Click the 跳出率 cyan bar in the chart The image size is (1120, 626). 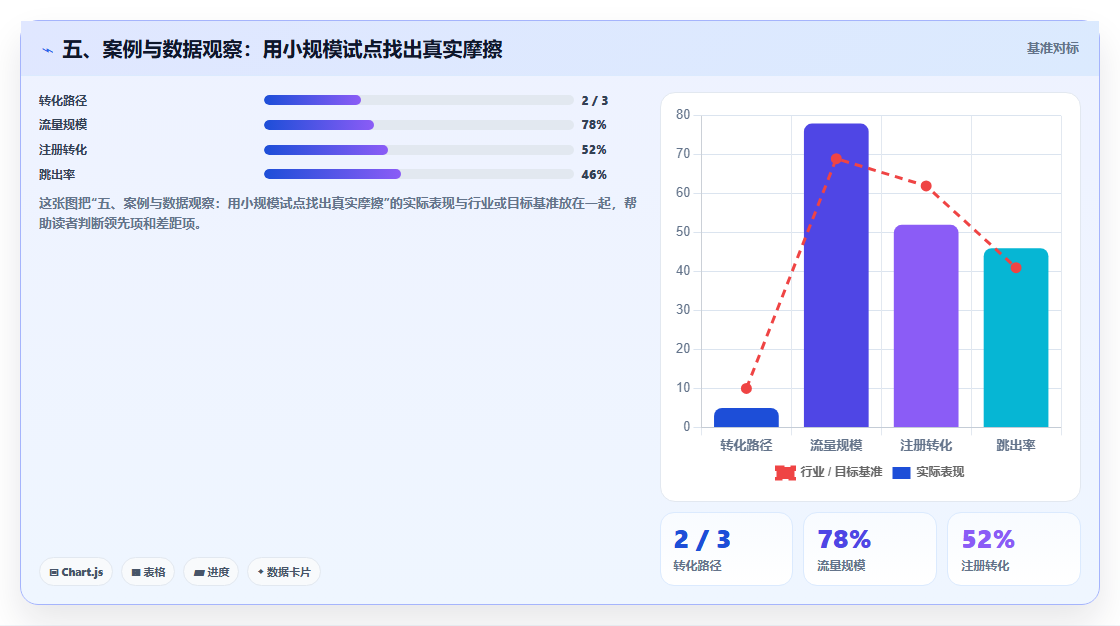click(1016, 338)
